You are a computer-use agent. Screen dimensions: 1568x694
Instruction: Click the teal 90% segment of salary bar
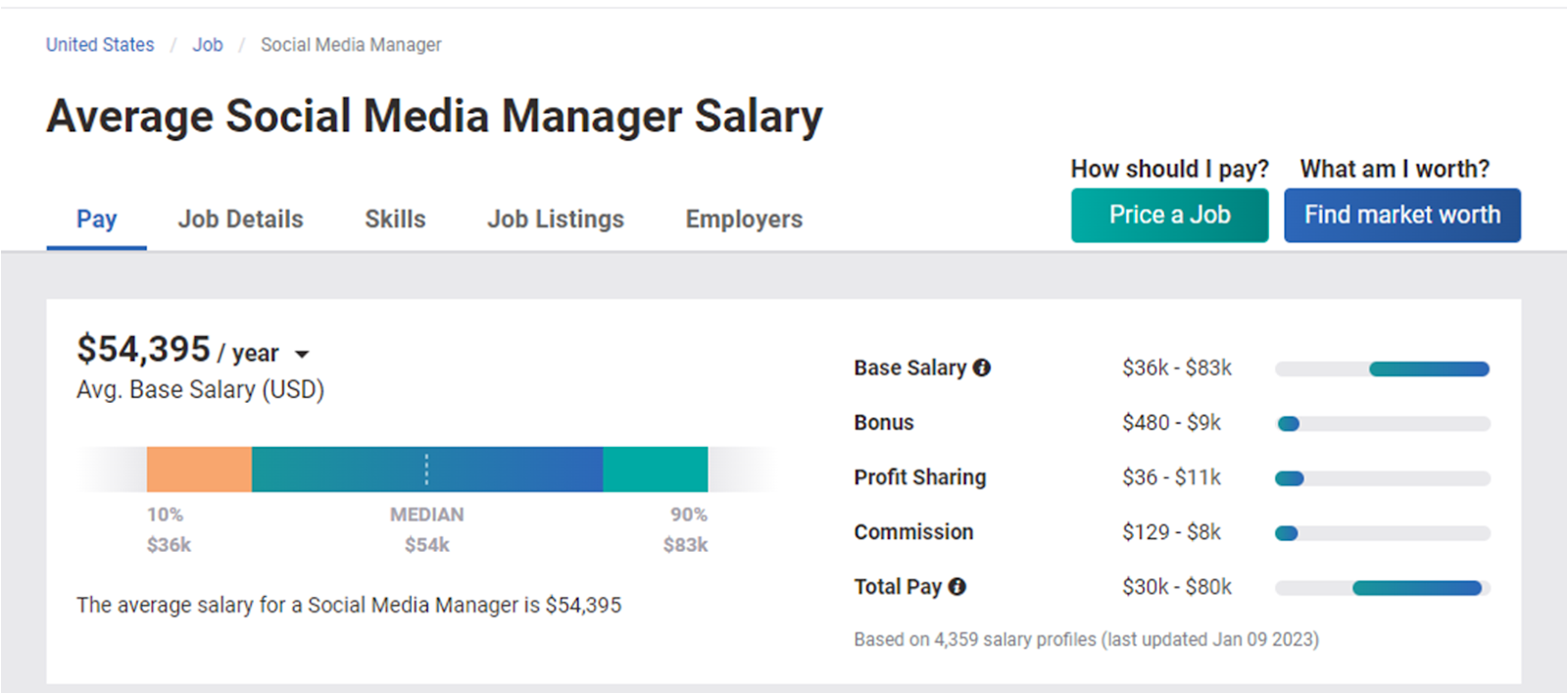[655, 470]
